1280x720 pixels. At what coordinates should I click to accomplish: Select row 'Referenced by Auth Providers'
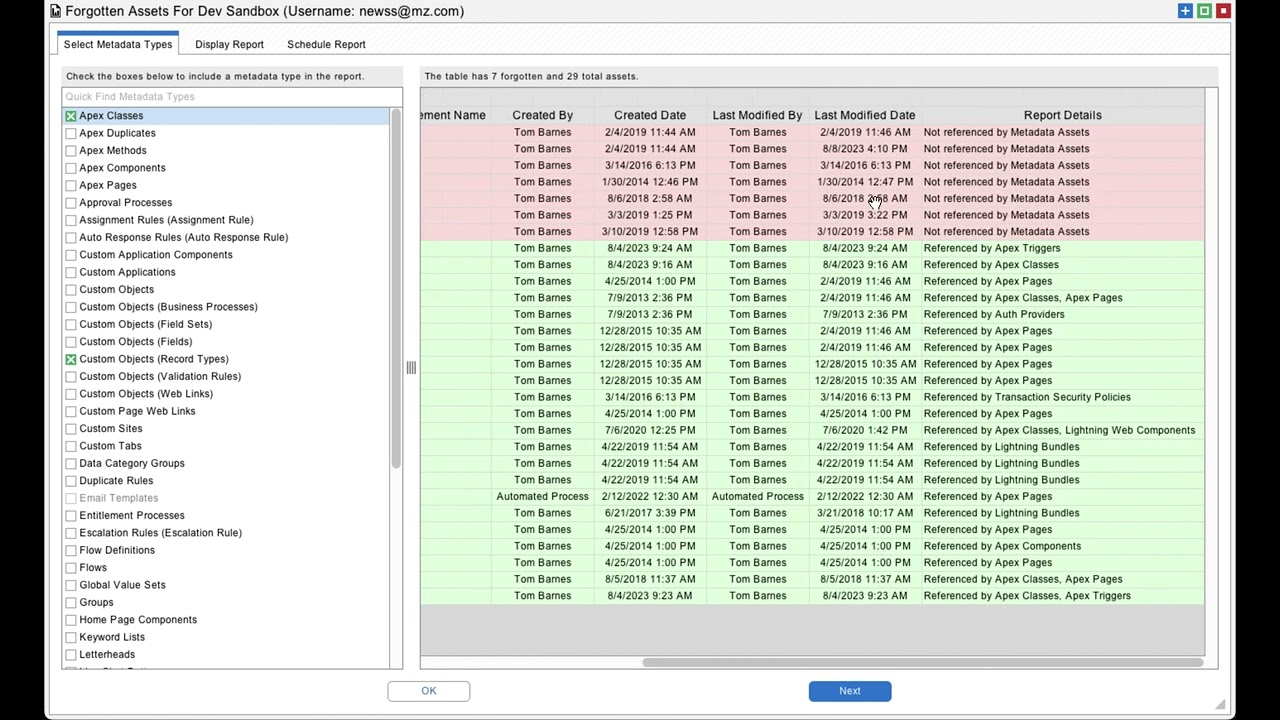click(x=812, y=314)
